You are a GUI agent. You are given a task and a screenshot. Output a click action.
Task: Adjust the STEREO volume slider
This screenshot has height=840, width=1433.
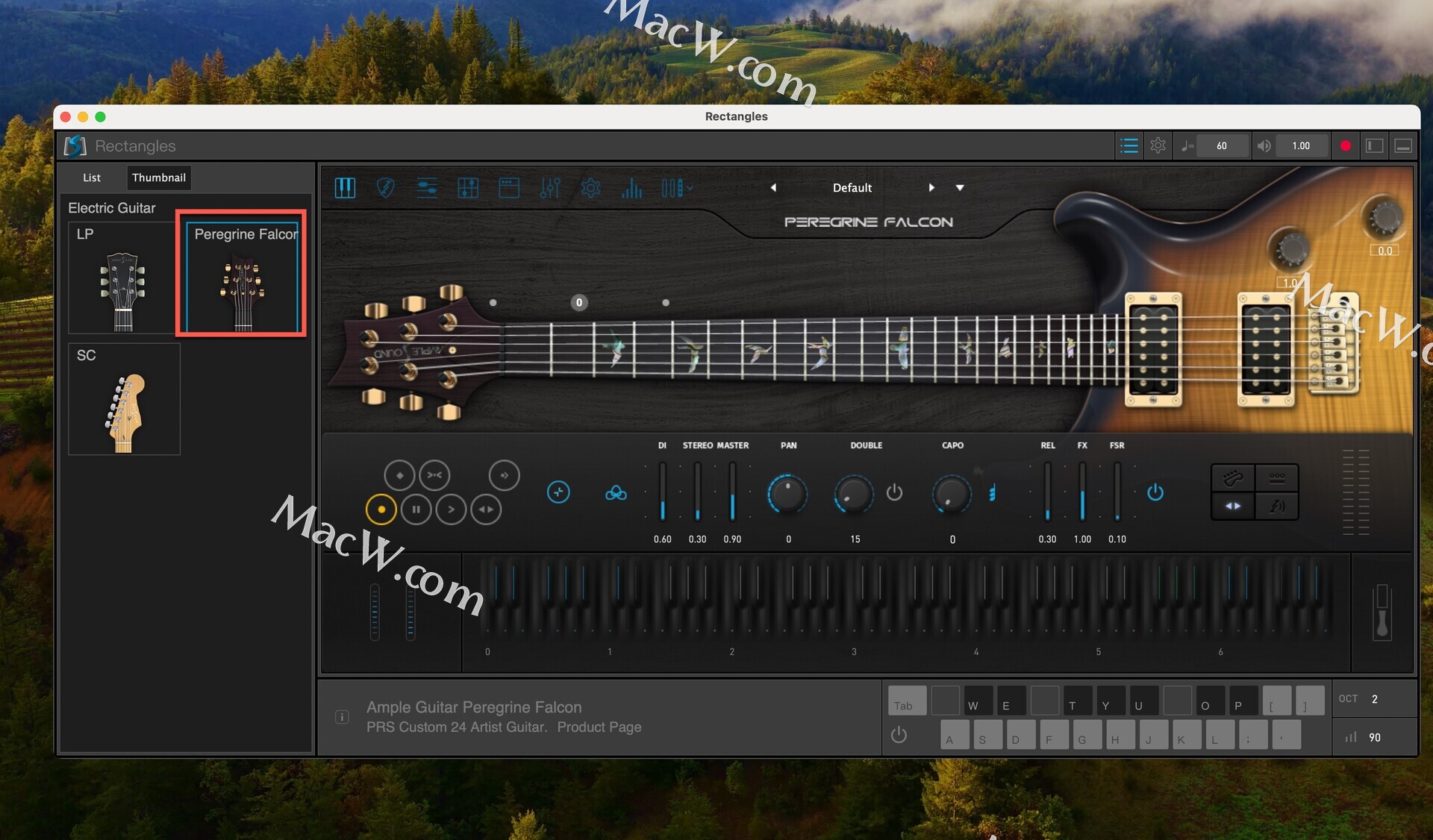point(697,491)
